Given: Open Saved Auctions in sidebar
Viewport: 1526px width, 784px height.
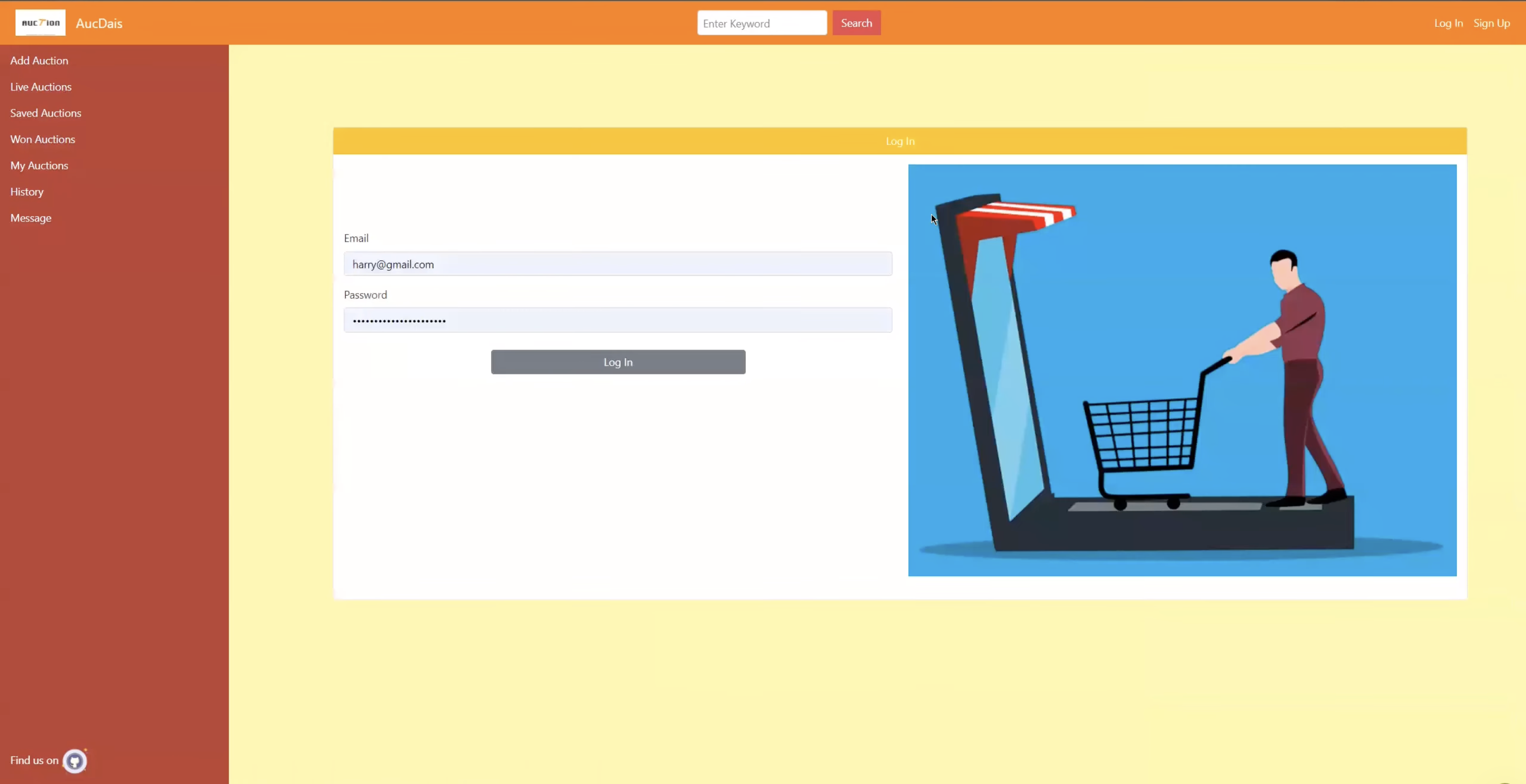Looking at the screenshot, I should [45, 113].
